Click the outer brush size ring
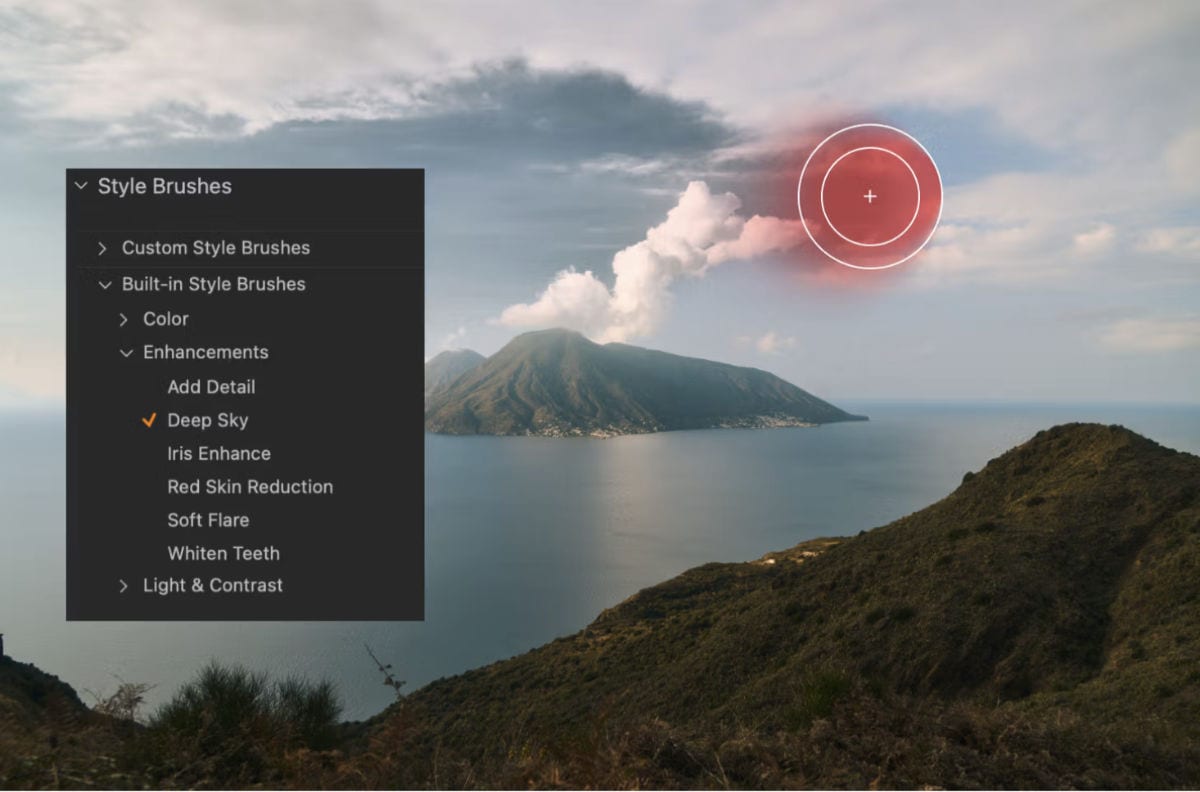This screenshot has height=792, width=1200. [870, 127]
